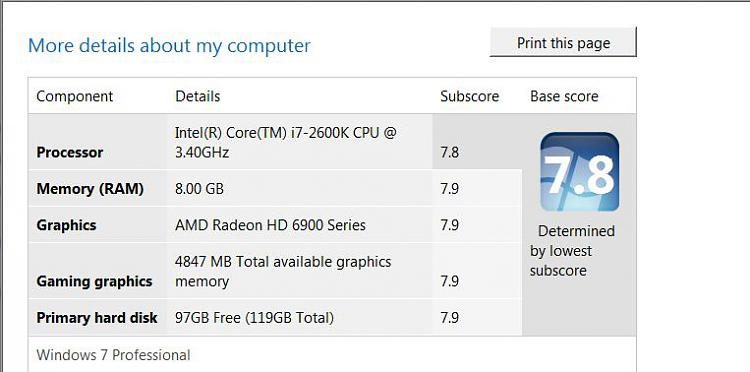This screenshot has height=372, width=750.
Task: Click the AMD Radeon HD 6900 Series text
Action: click(x=270, y=225)
